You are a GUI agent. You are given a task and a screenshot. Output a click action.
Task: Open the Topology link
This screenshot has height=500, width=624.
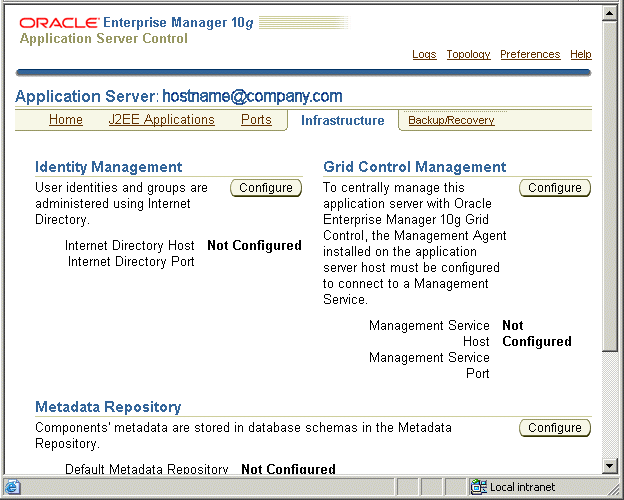tap(468, 54)
